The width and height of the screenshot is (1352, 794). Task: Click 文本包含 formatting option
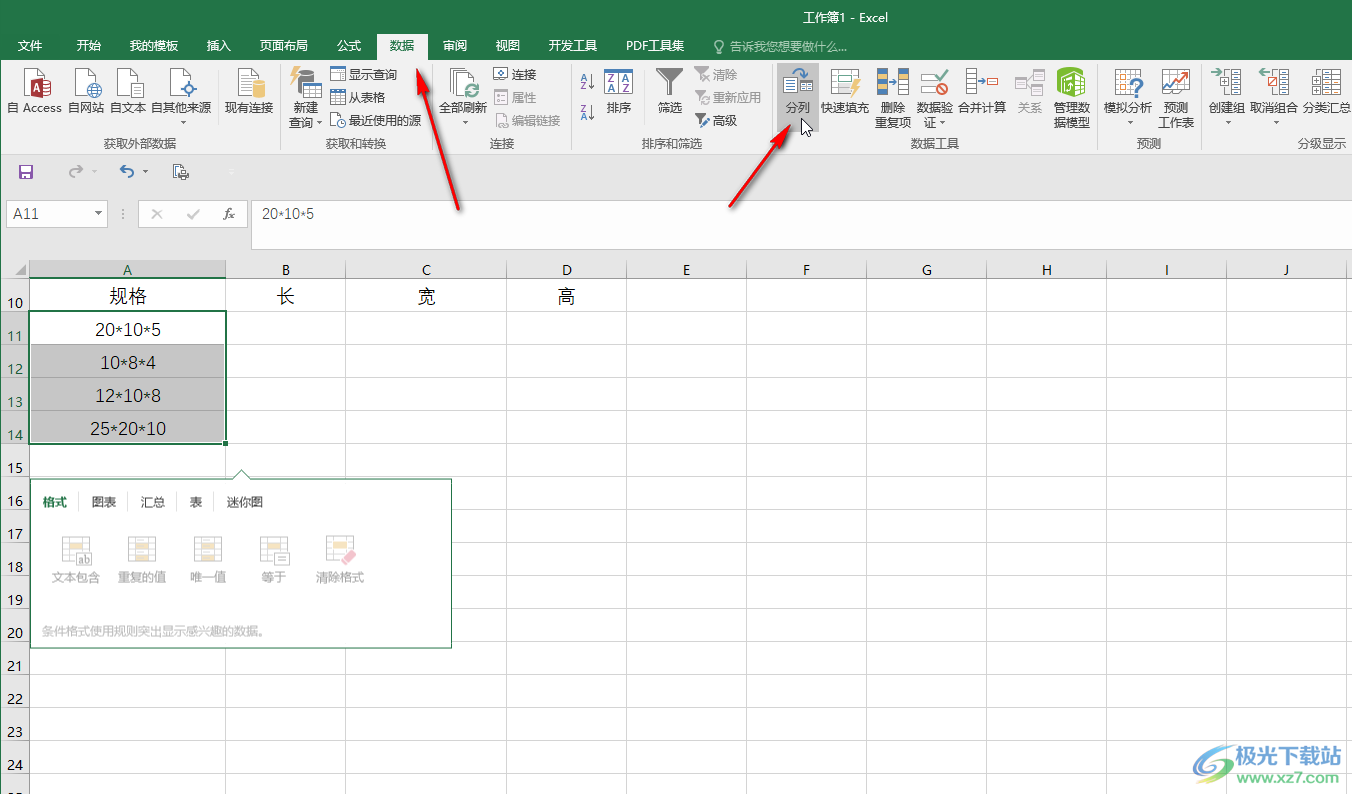click(76, 559)
